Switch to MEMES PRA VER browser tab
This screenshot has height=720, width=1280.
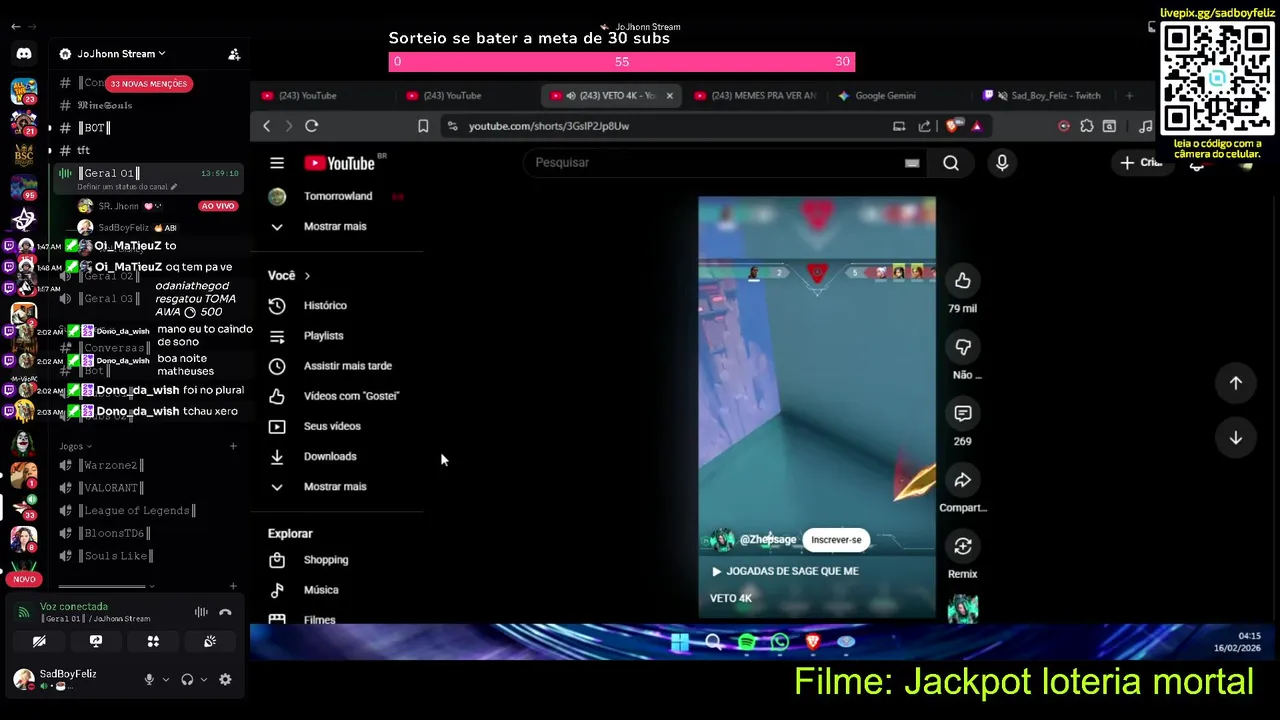coord(755,96)
